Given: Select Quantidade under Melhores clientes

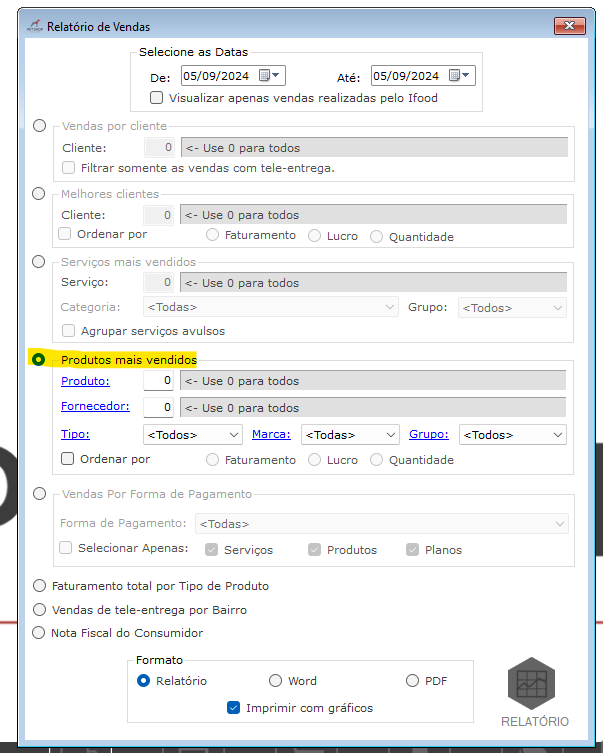Looking at the screenshot, I should pos(376,237).
